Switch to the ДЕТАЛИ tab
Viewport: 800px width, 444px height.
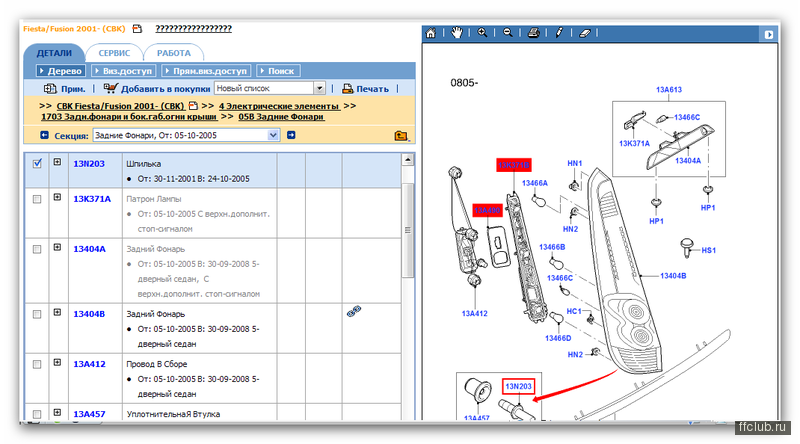click(54, 53)
